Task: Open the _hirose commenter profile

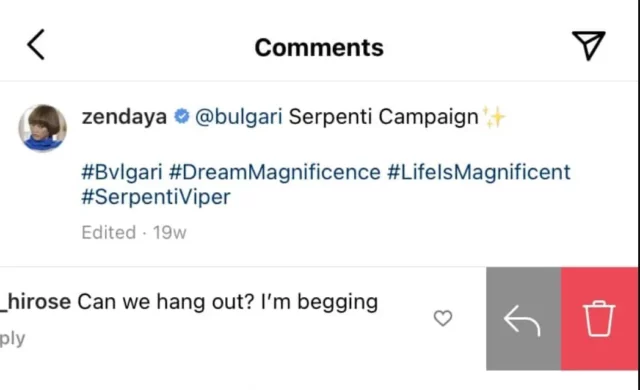Action: 36,302
